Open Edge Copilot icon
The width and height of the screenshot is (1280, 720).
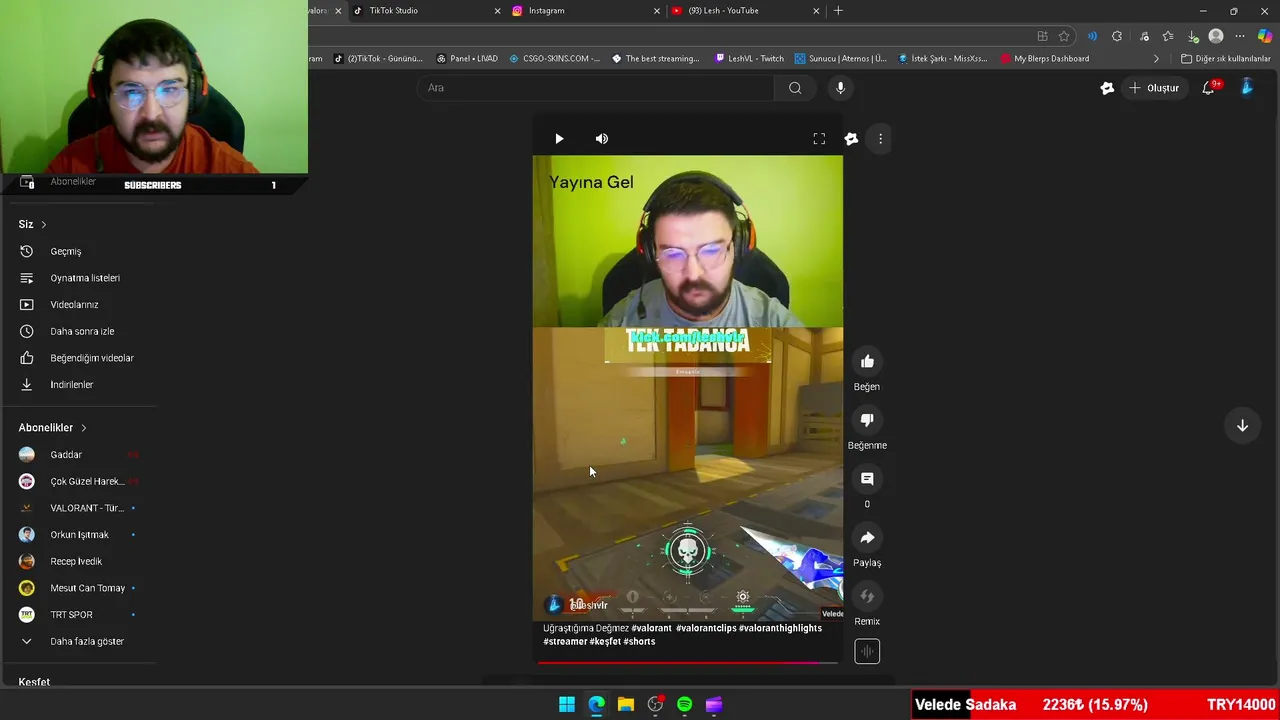tap(1265, 36)
